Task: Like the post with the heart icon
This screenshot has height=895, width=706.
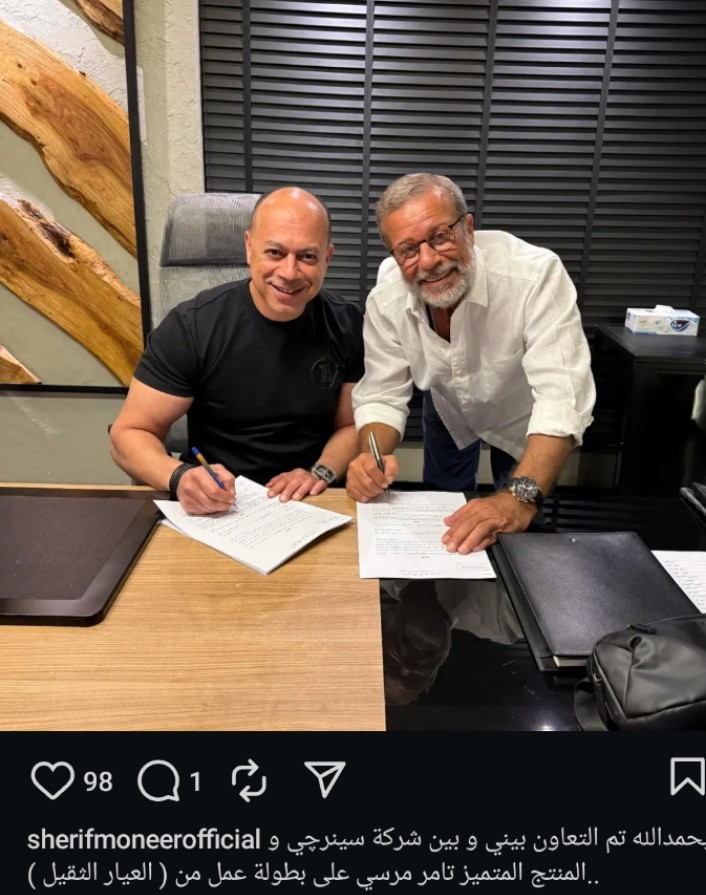Action: [x=53, y=780]
